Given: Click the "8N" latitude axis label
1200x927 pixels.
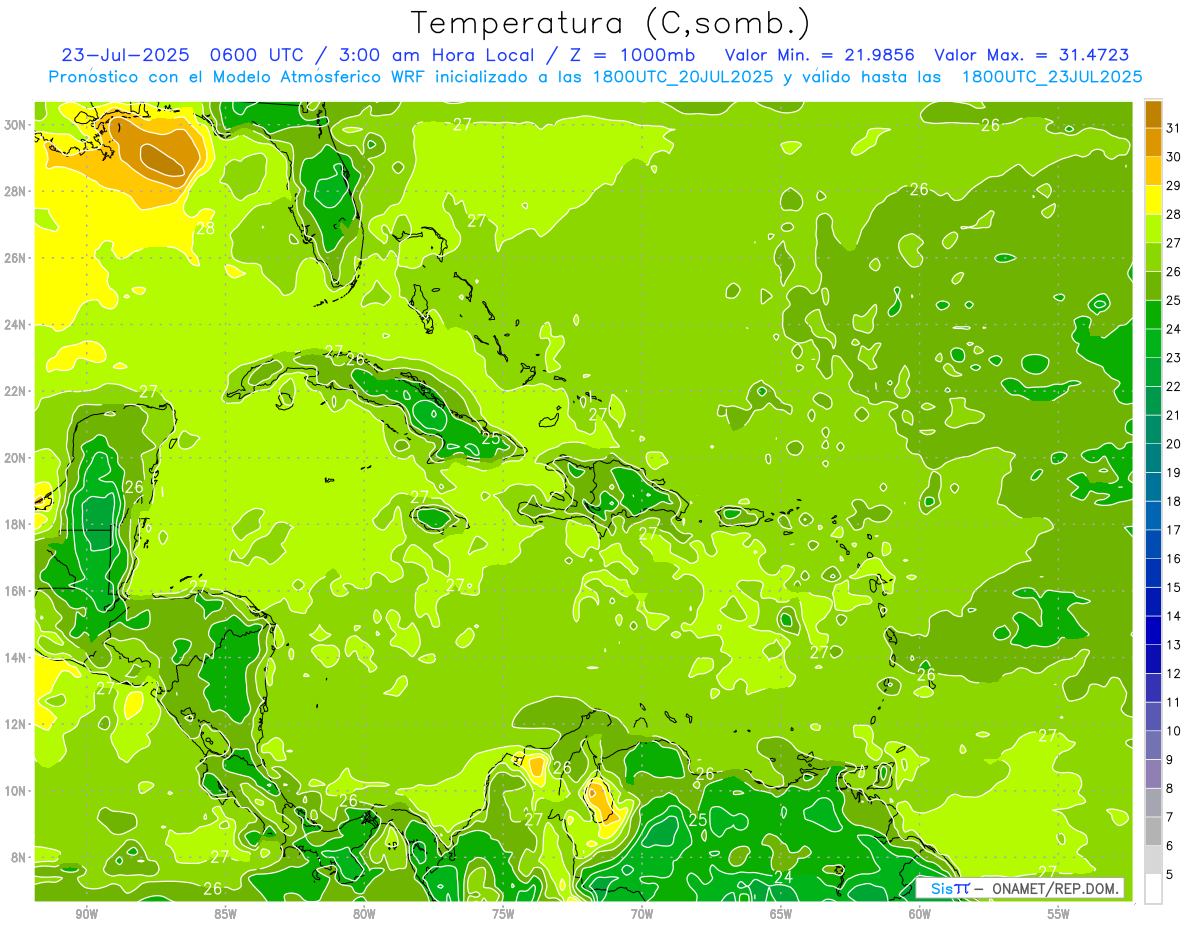Looking at the screenshot, I should click(x=20, y=857).
